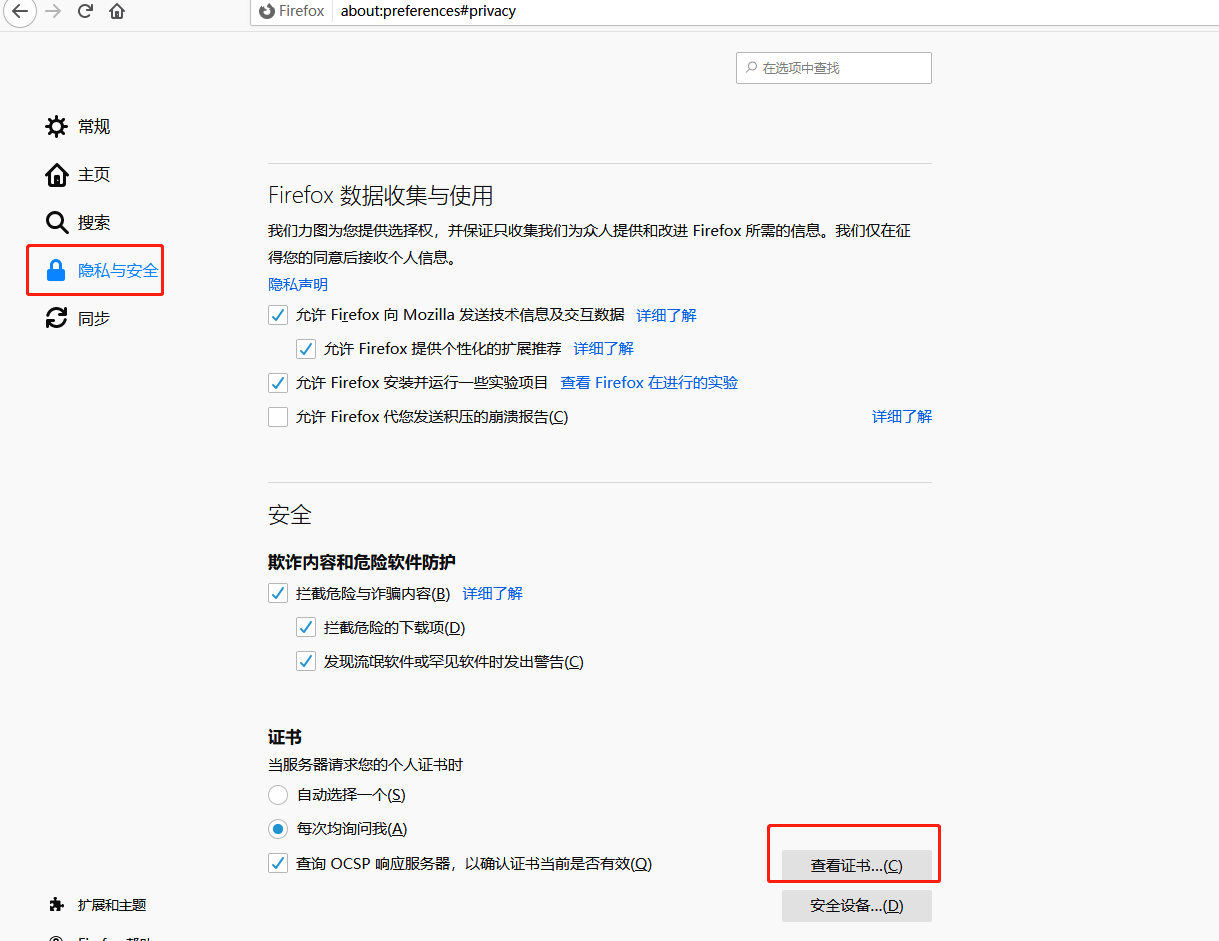Screen dimensions: 1219x941
Task: Click the Firefox identity icon in address bar
Action: [x=267, y=12]
